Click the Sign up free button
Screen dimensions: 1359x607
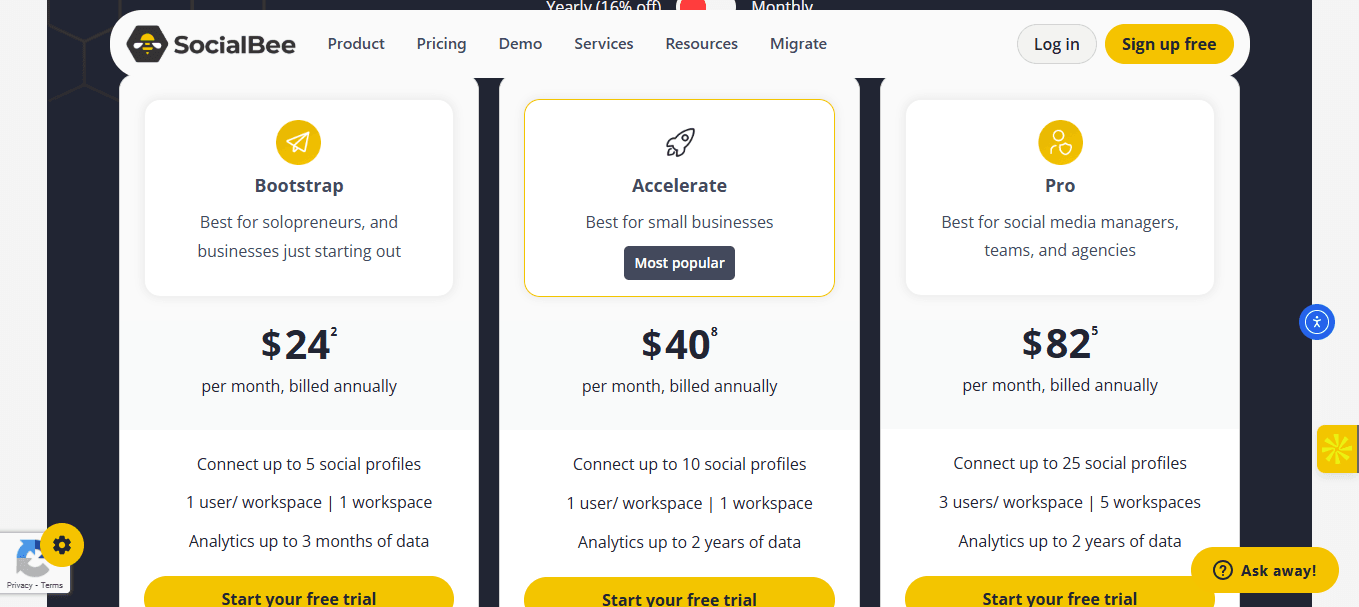coord(1168,44)
